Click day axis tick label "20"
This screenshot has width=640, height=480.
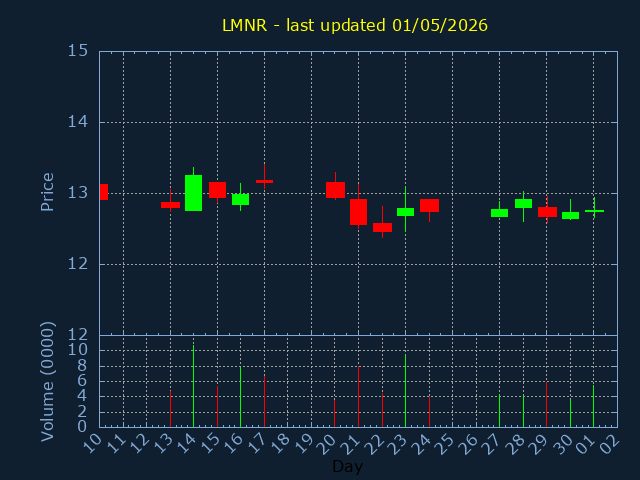coord(327,443)
